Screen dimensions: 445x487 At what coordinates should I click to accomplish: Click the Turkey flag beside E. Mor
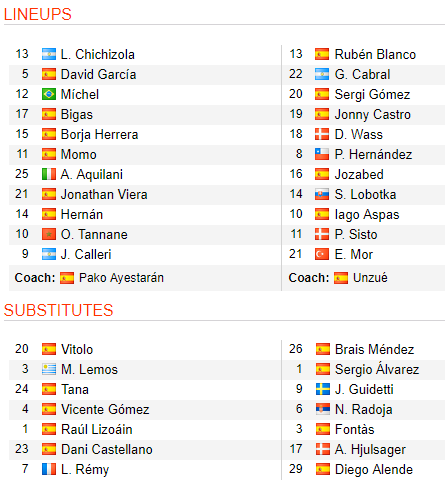click(x=322, y=254)
